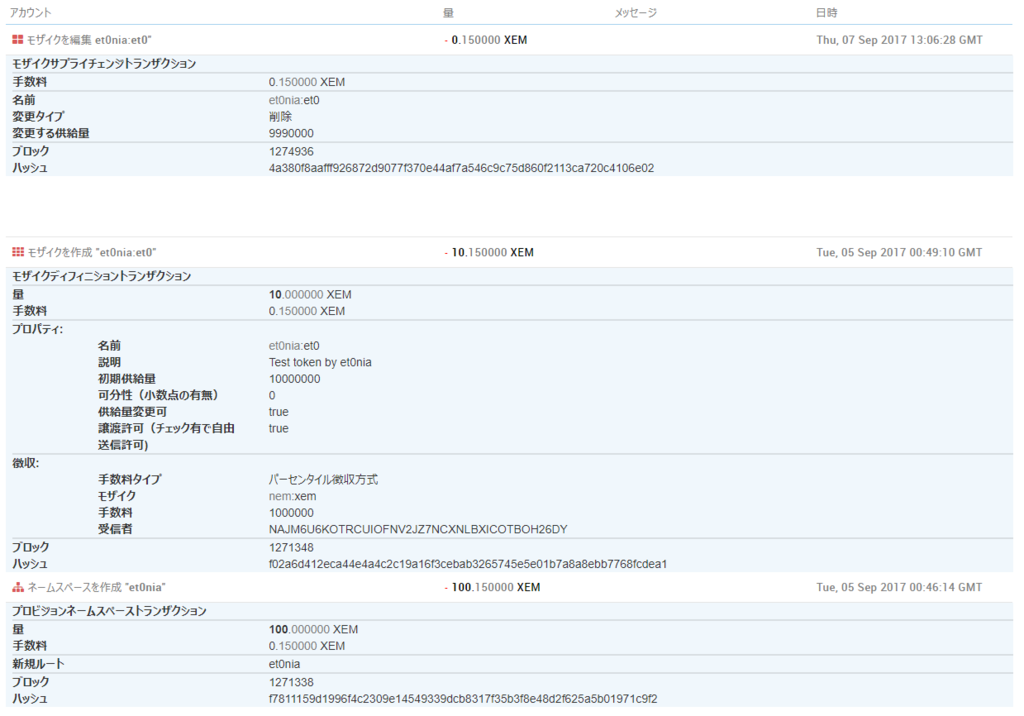
Task: Click the -10.150000 XEM amount
Action: [489, 252]
